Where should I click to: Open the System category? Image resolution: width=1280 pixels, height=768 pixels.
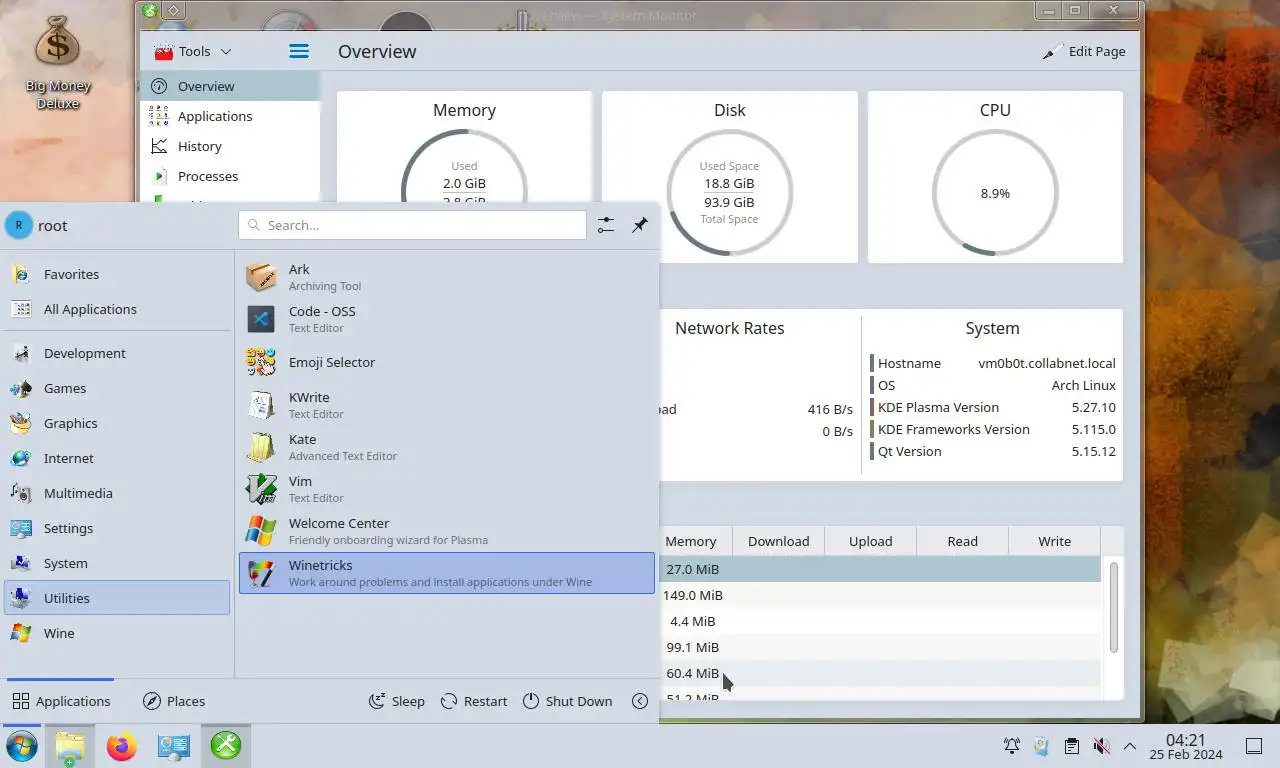[117, 563]
